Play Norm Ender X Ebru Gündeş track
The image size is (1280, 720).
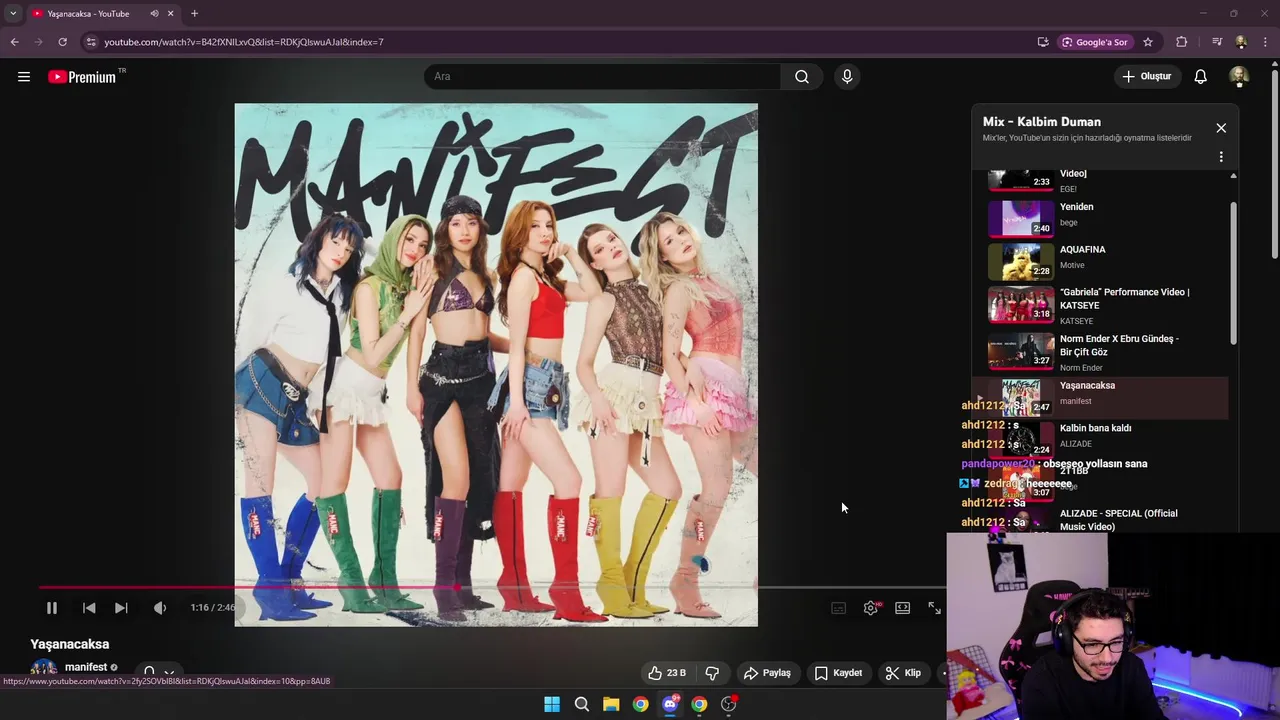pos(1099,352)
